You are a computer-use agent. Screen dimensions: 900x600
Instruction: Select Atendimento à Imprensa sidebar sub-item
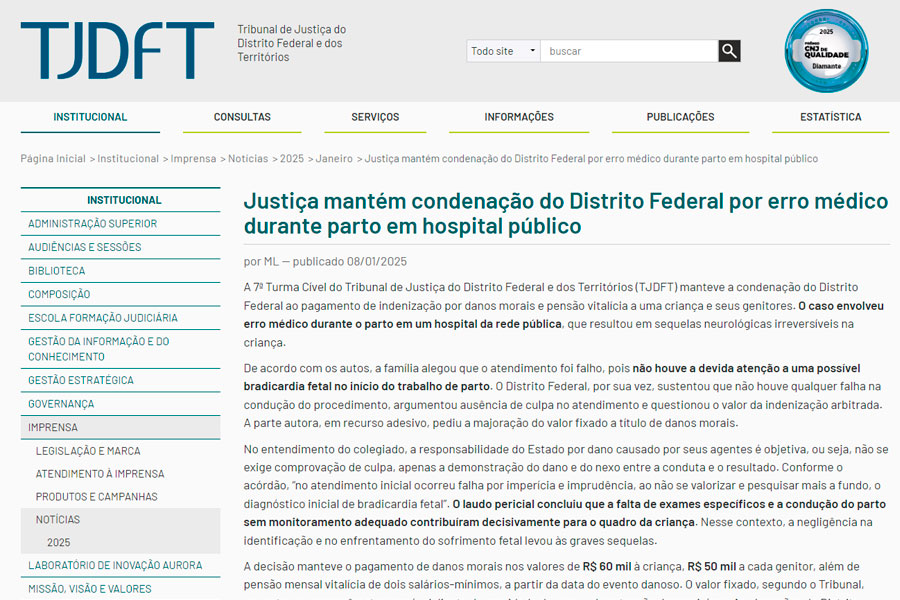pos(100,474)
